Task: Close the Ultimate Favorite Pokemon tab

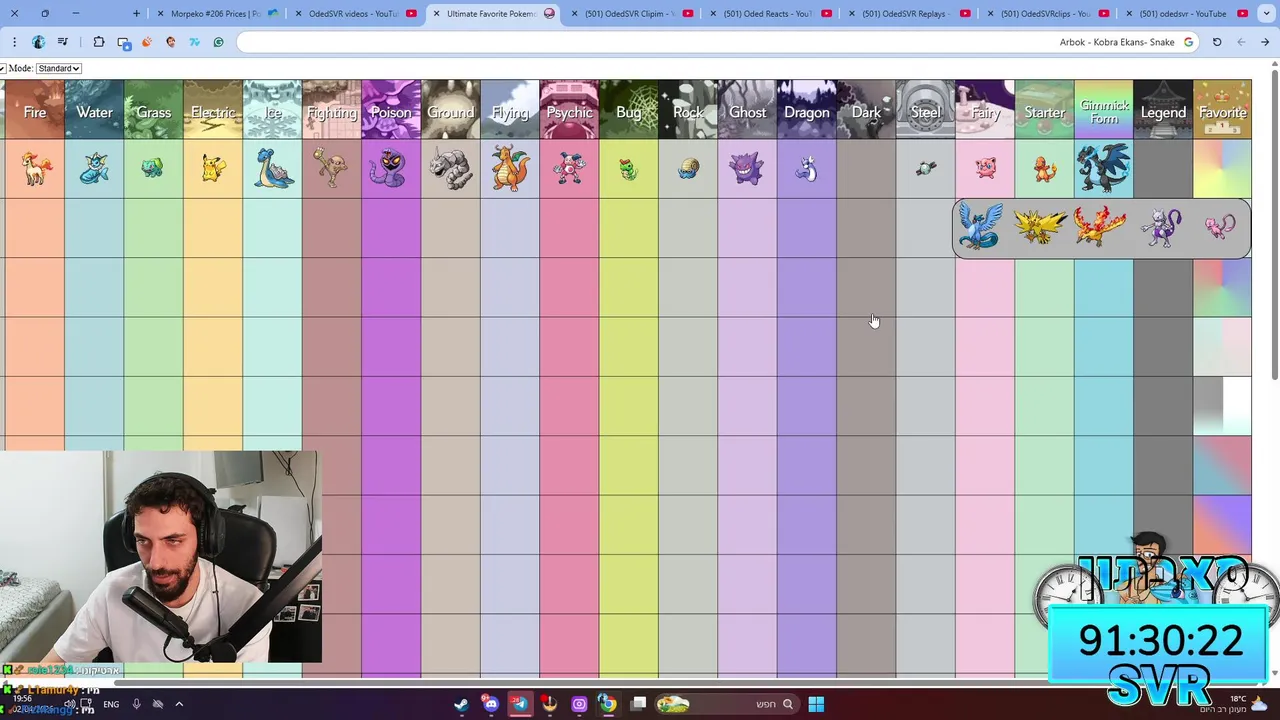Action: click(436, 14)
